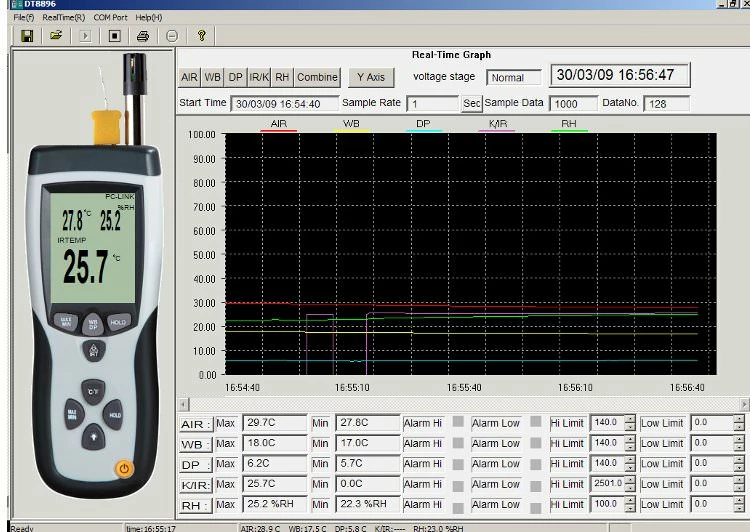
Task: Click the Combine button
Action: (317, 77)
